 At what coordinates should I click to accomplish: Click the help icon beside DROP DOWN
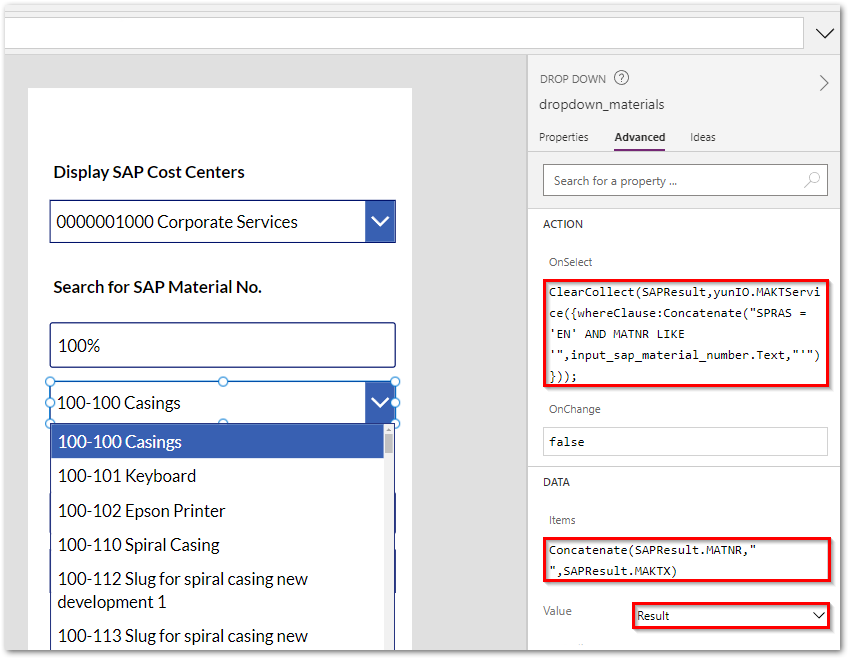[x=621, y=78]
